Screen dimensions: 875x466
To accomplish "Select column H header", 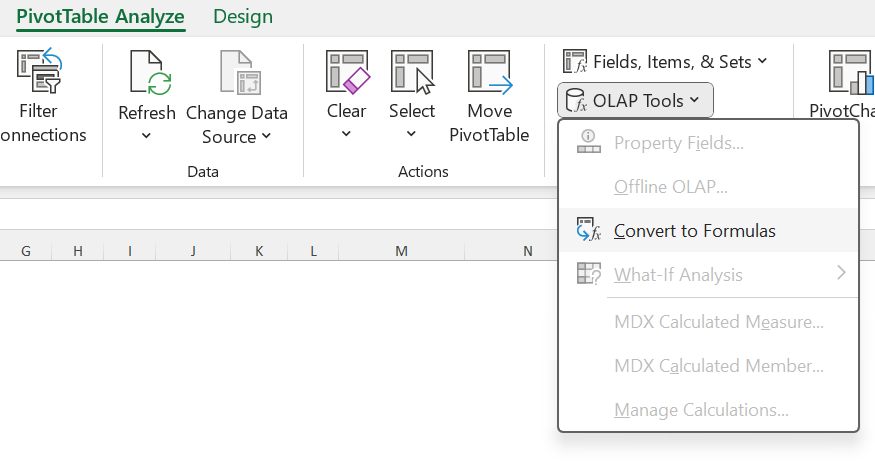I will [x=78, y=251].
